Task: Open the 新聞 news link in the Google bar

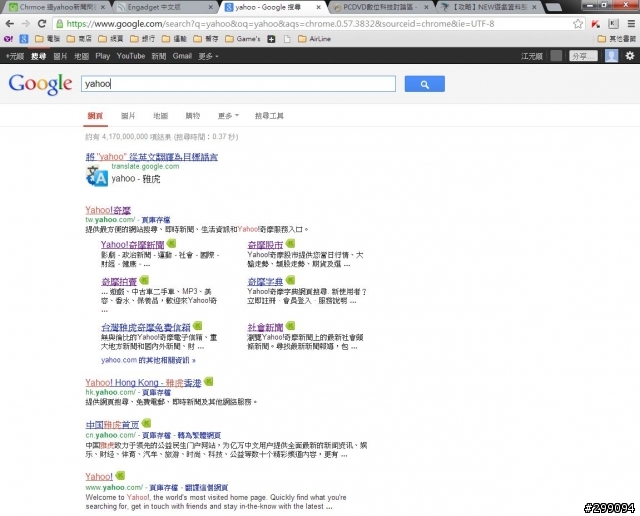Action: point(159,56)
